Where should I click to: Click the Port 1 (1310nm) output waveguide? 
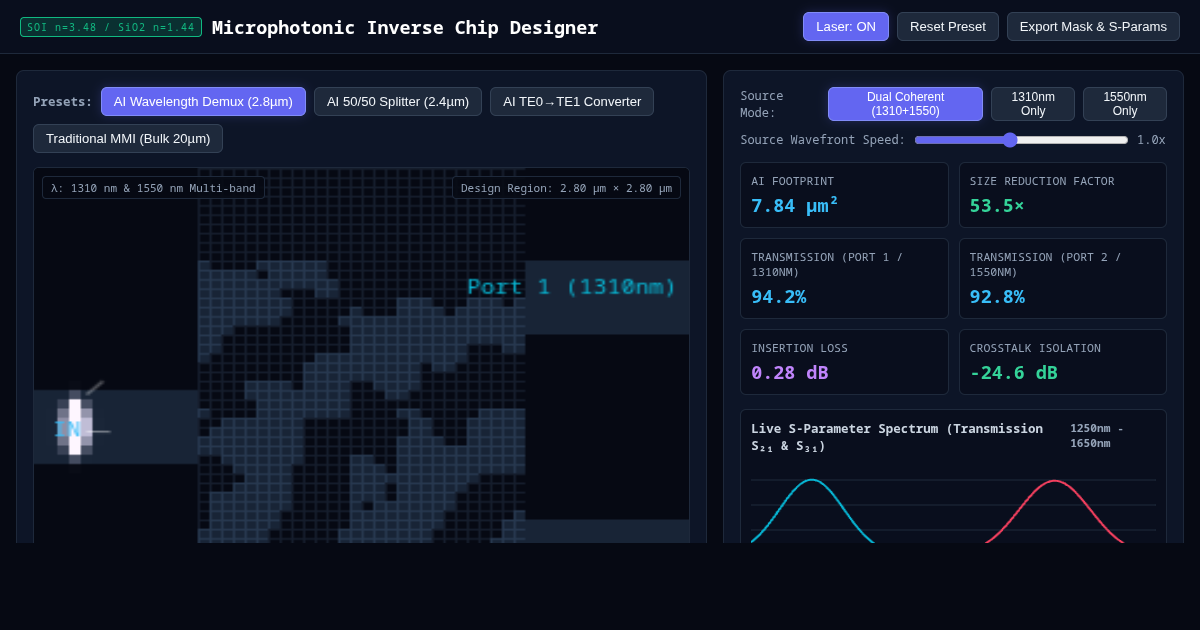click(607, 297)
